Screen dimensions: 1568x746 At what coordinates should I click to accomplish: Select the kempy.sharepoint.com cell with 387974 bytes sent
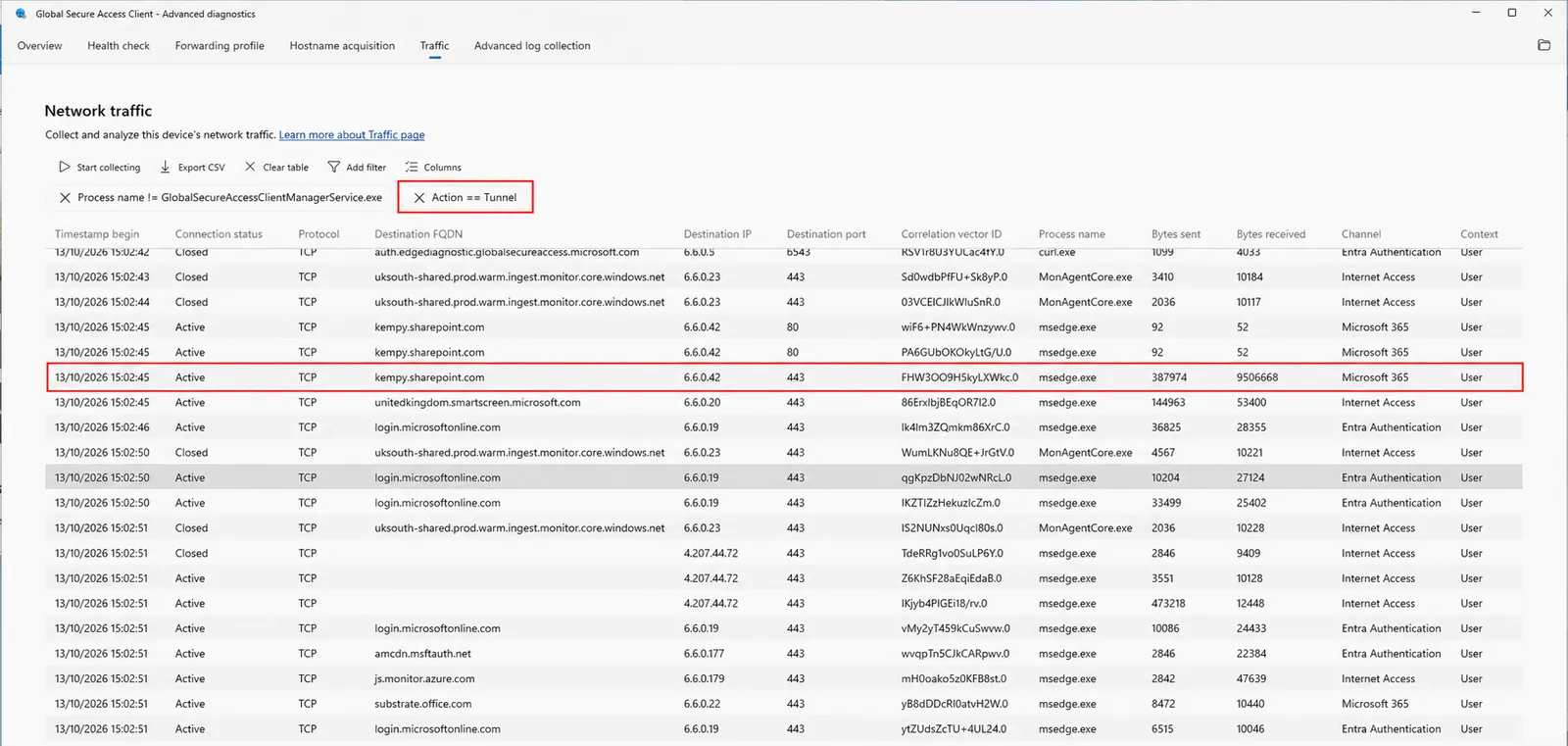pos(429,377)
